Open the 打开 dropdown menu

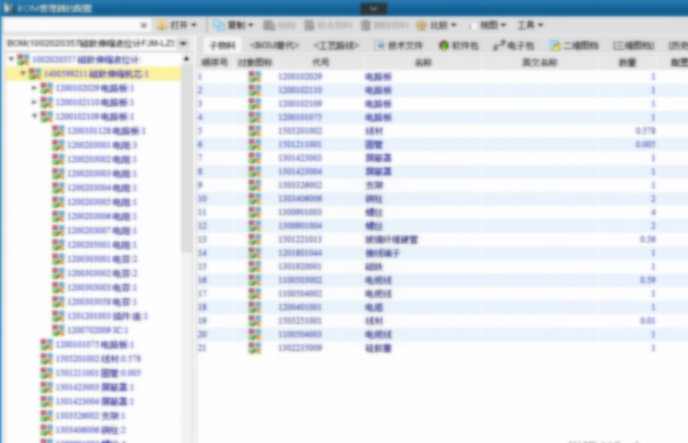[194, 25]
